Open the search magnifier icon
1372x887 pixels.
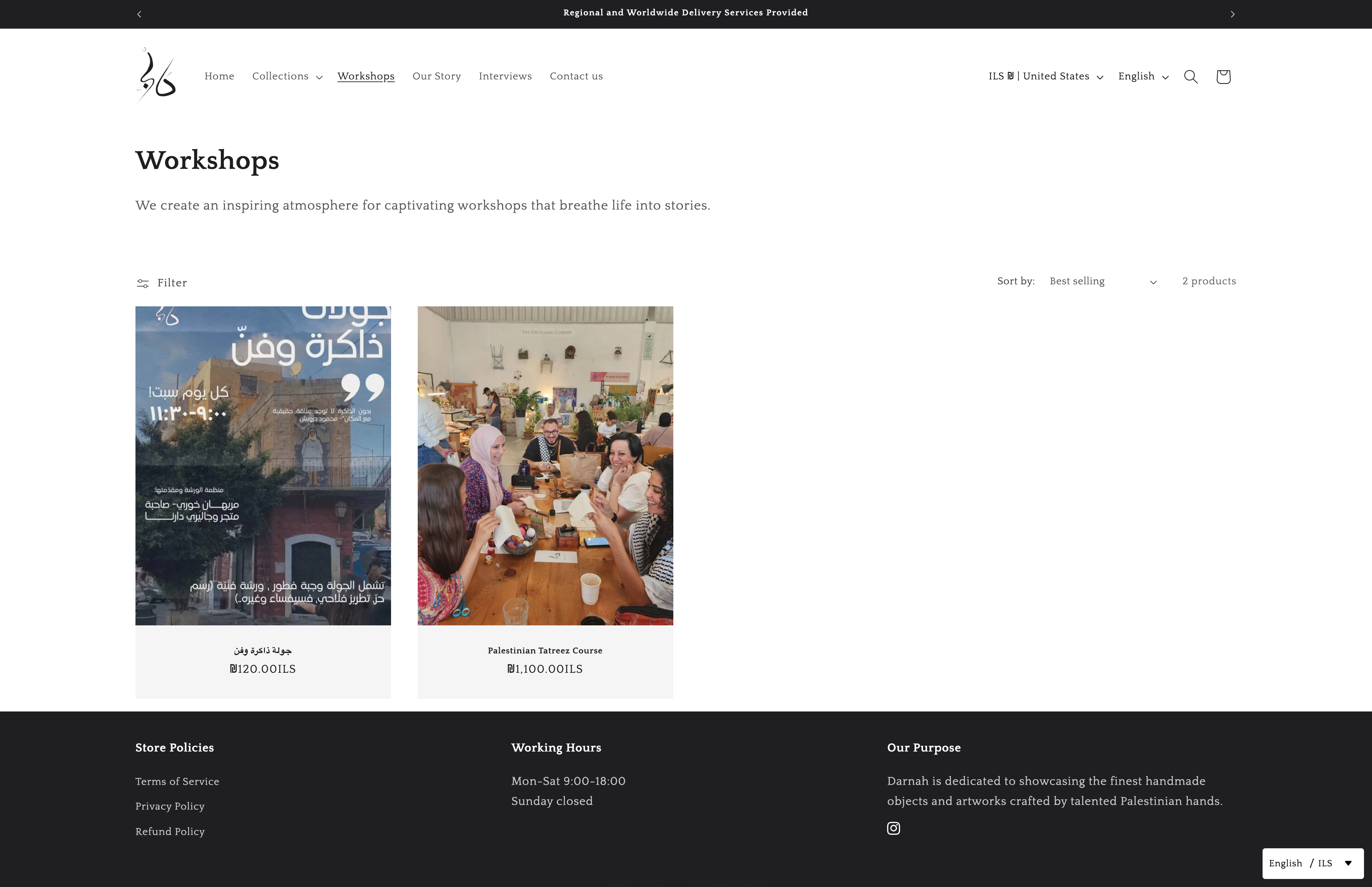[1190, 77]
